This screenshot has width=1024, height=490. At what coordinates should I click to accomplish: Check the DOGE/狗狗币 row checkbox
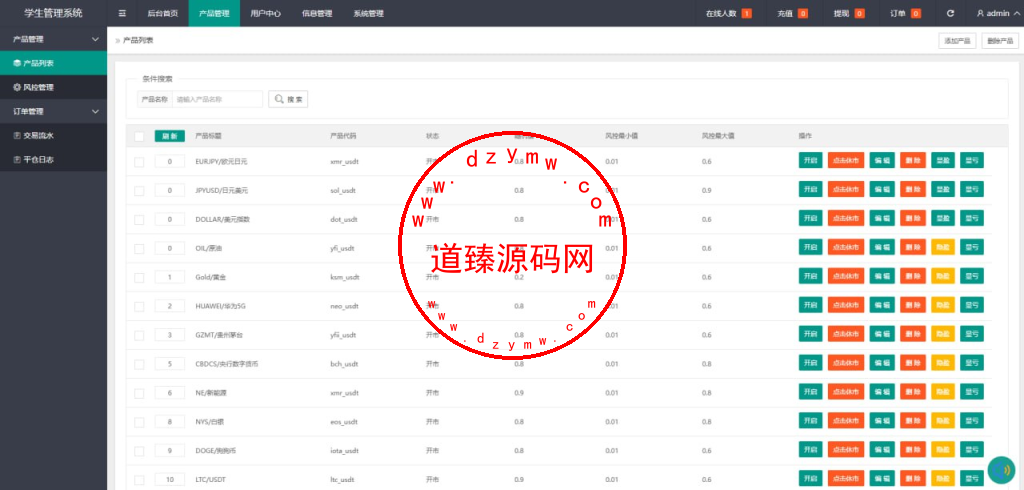pos(139,451)
